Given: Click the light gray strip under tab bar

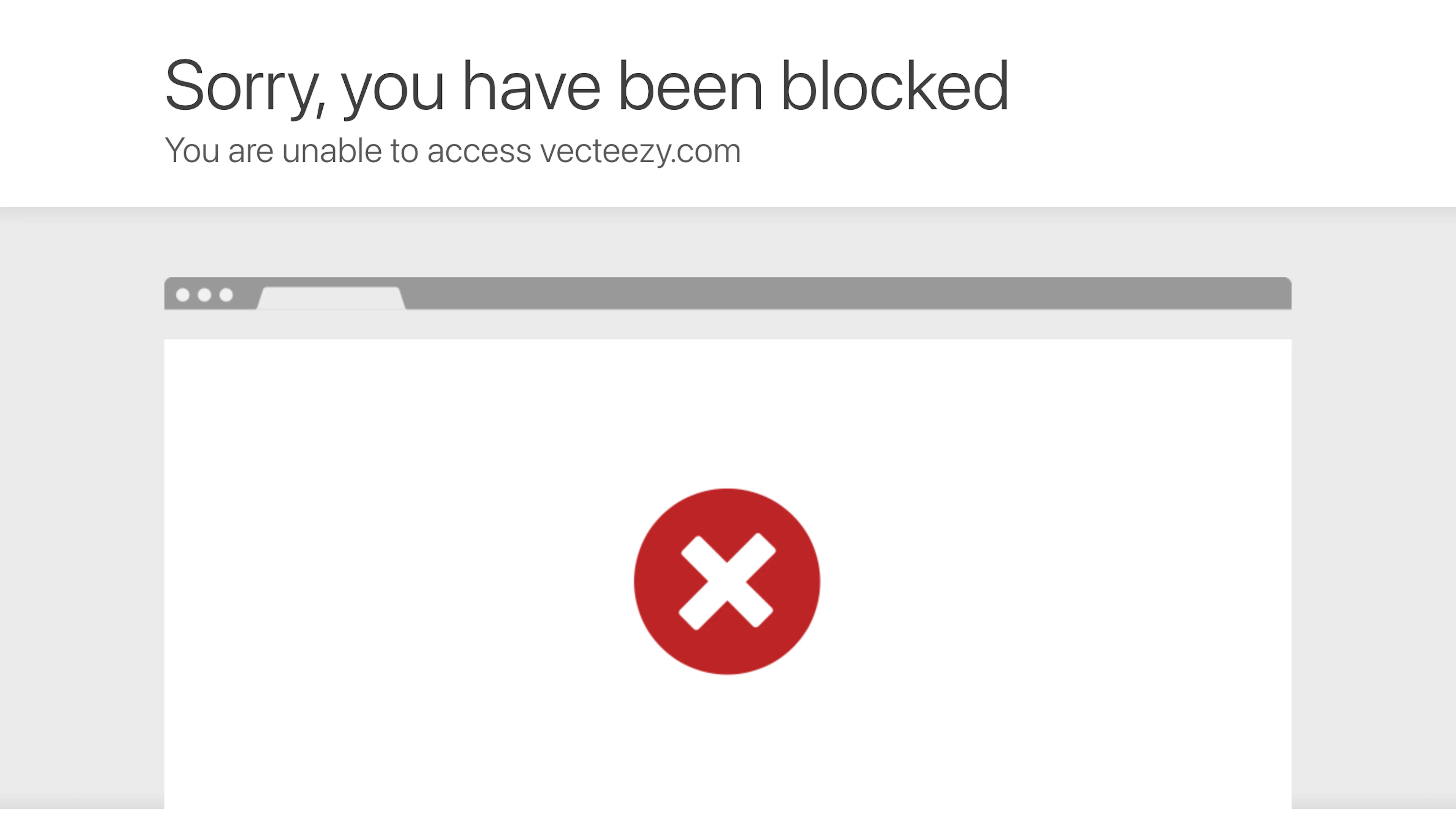Looking at the screenshot, I should coord(728,325).
